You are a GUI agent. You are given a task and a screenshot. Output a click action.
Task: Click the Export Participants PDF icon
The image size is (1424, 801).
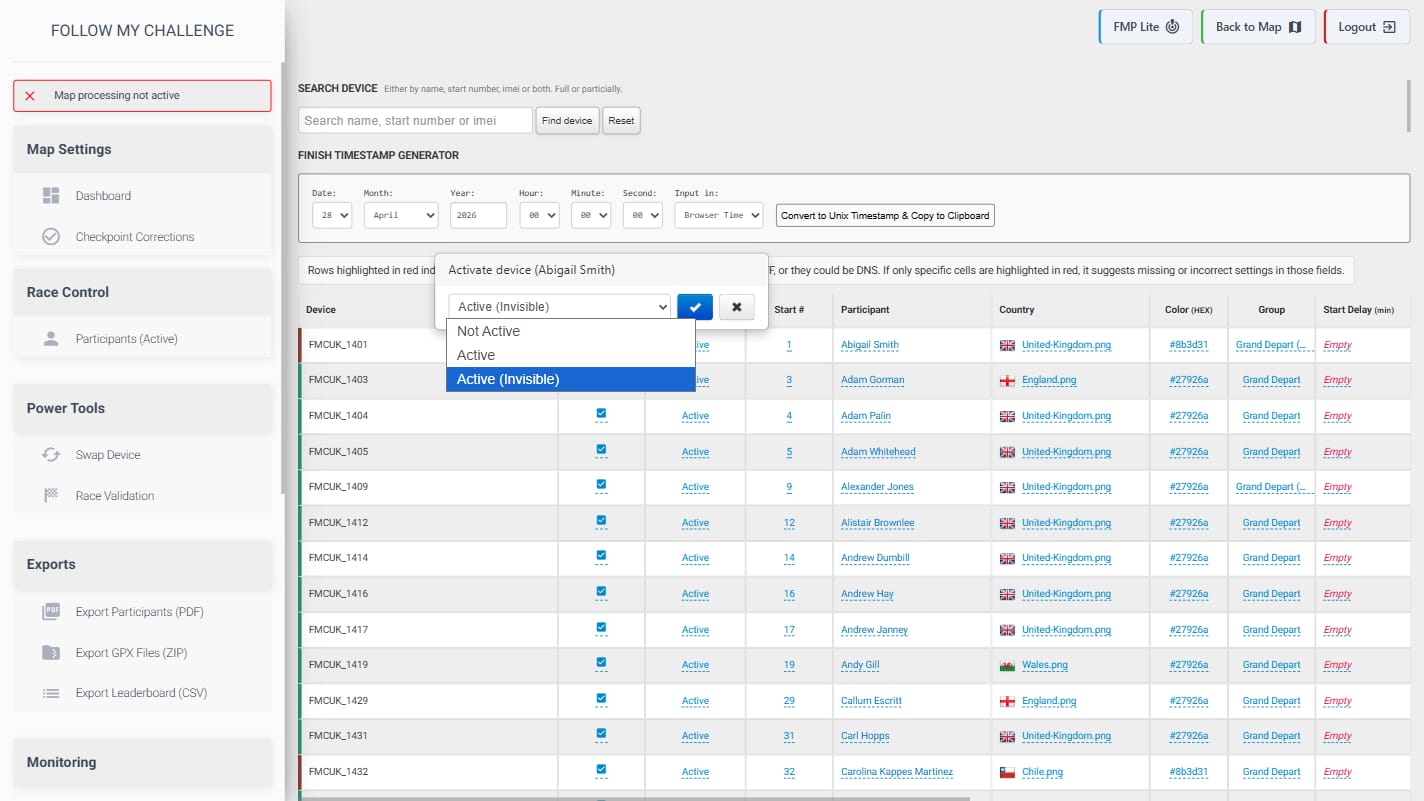point(51,612)
